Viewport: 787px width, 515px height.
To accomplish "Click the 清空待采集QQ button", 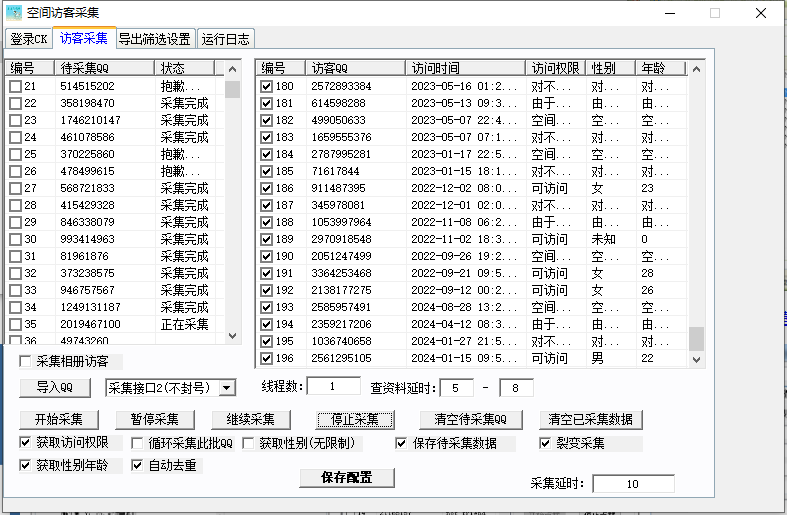I will 471,420.
